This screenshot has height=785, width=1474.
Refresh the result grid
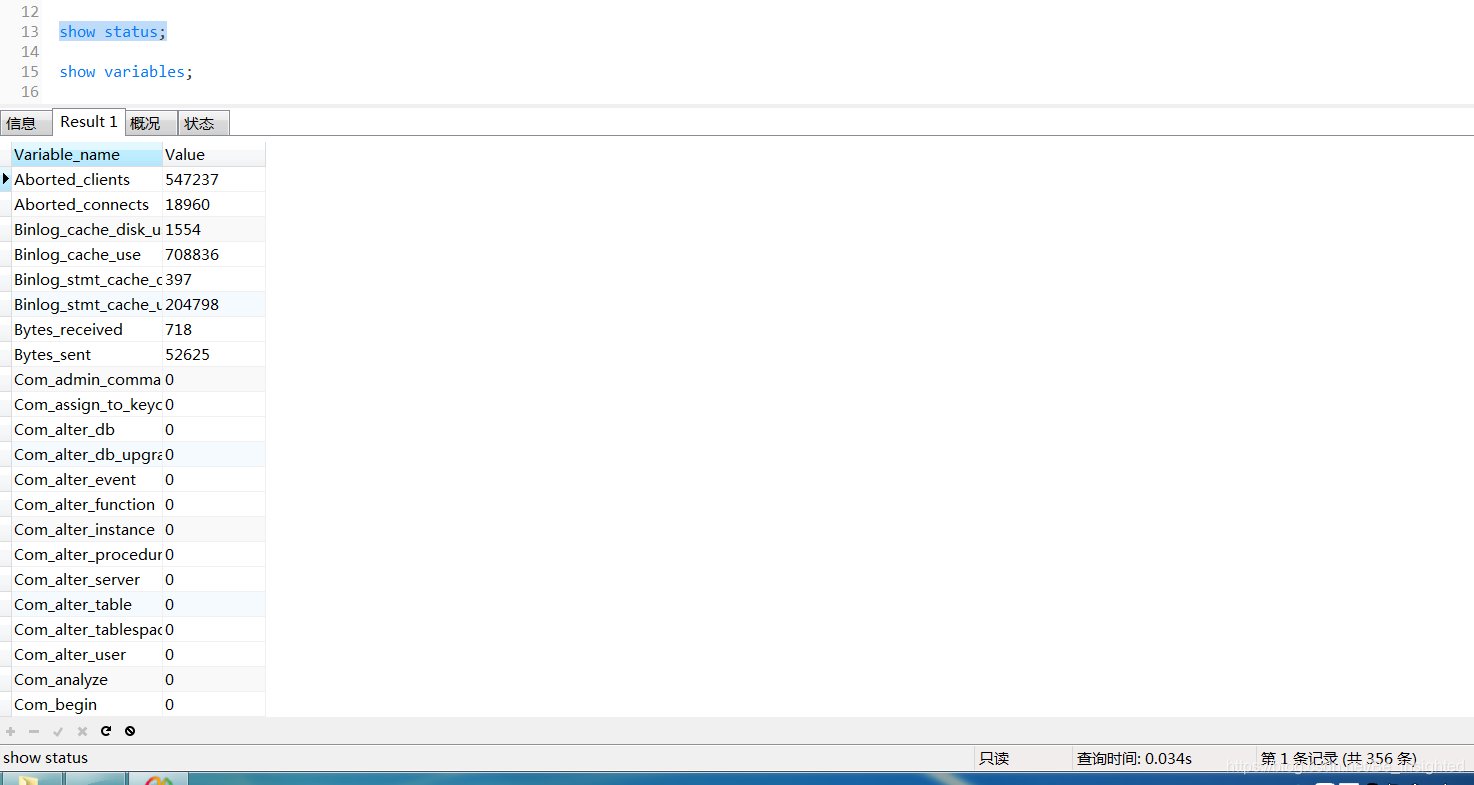[x=106, y=731]
